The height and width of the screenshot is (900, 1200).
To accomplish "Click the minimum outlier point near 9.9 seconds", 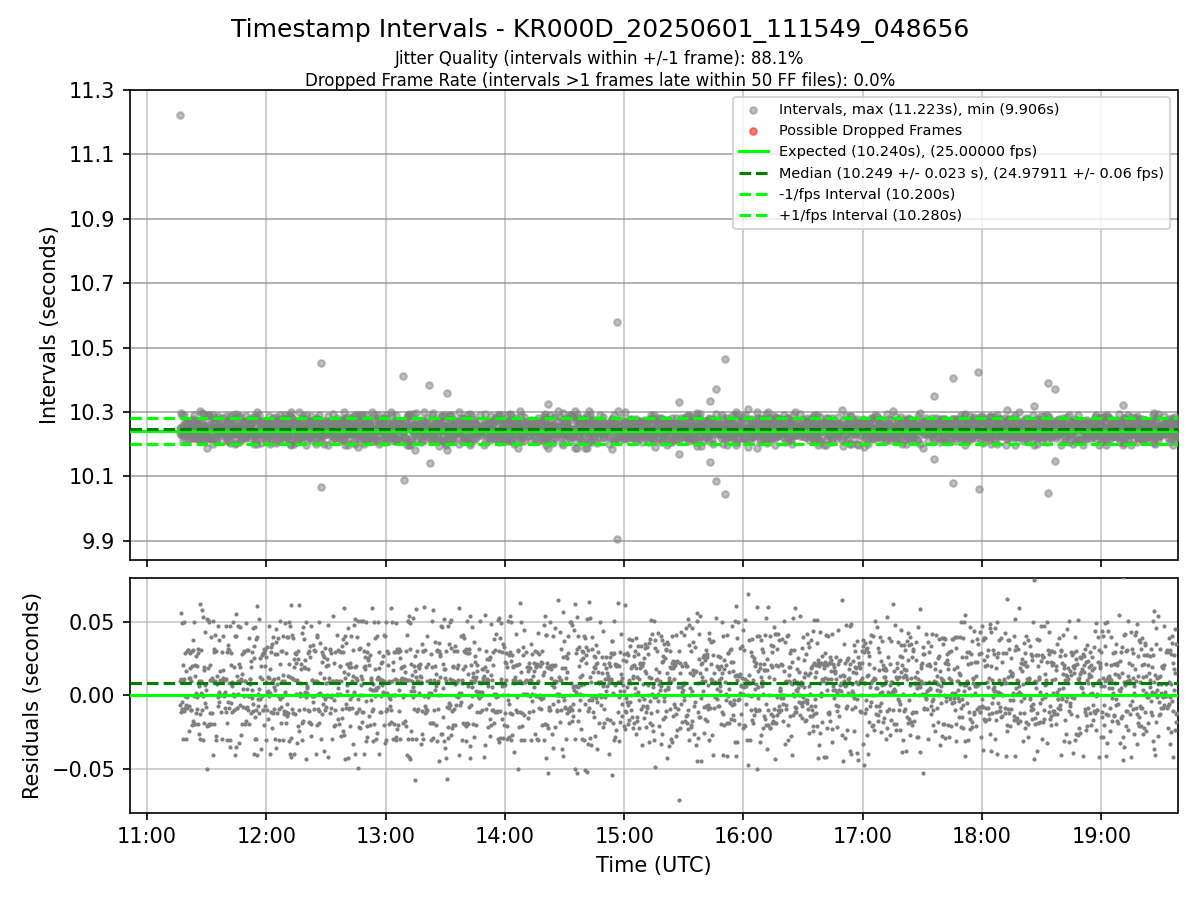I will point(617,539).
